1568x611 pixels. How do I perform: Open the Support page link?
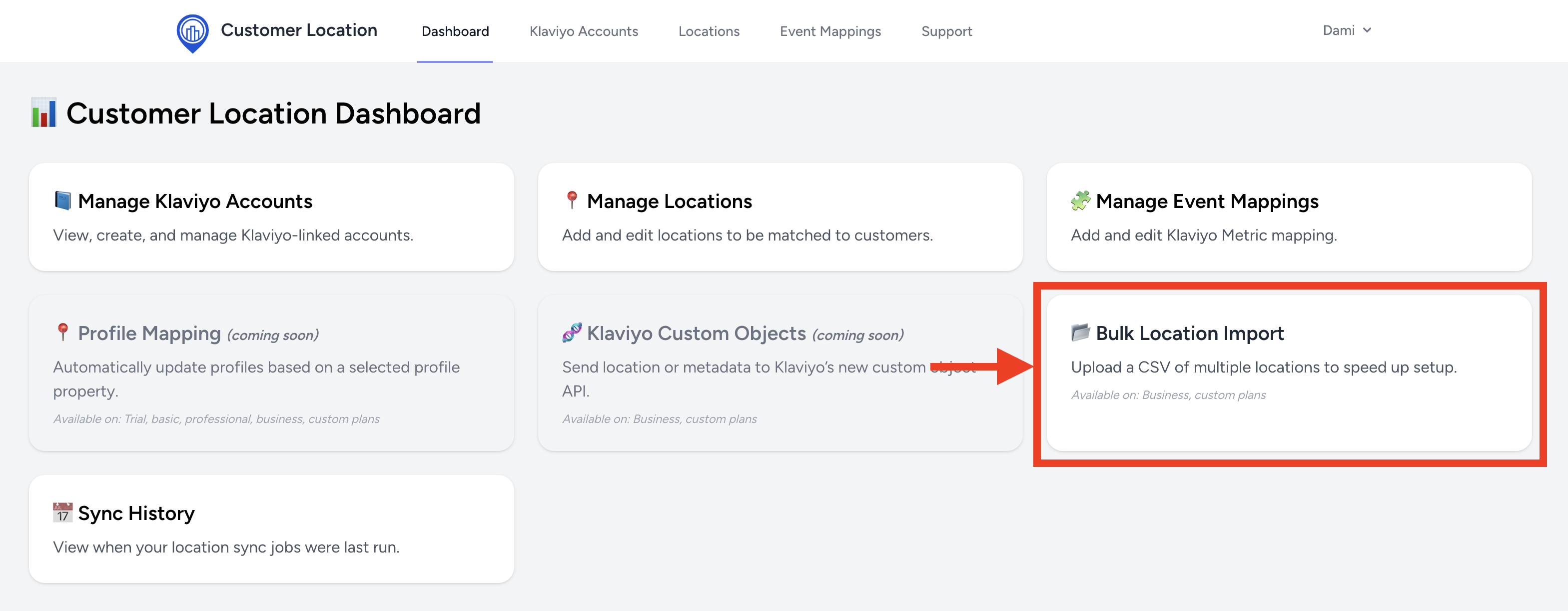coord(946,31)
